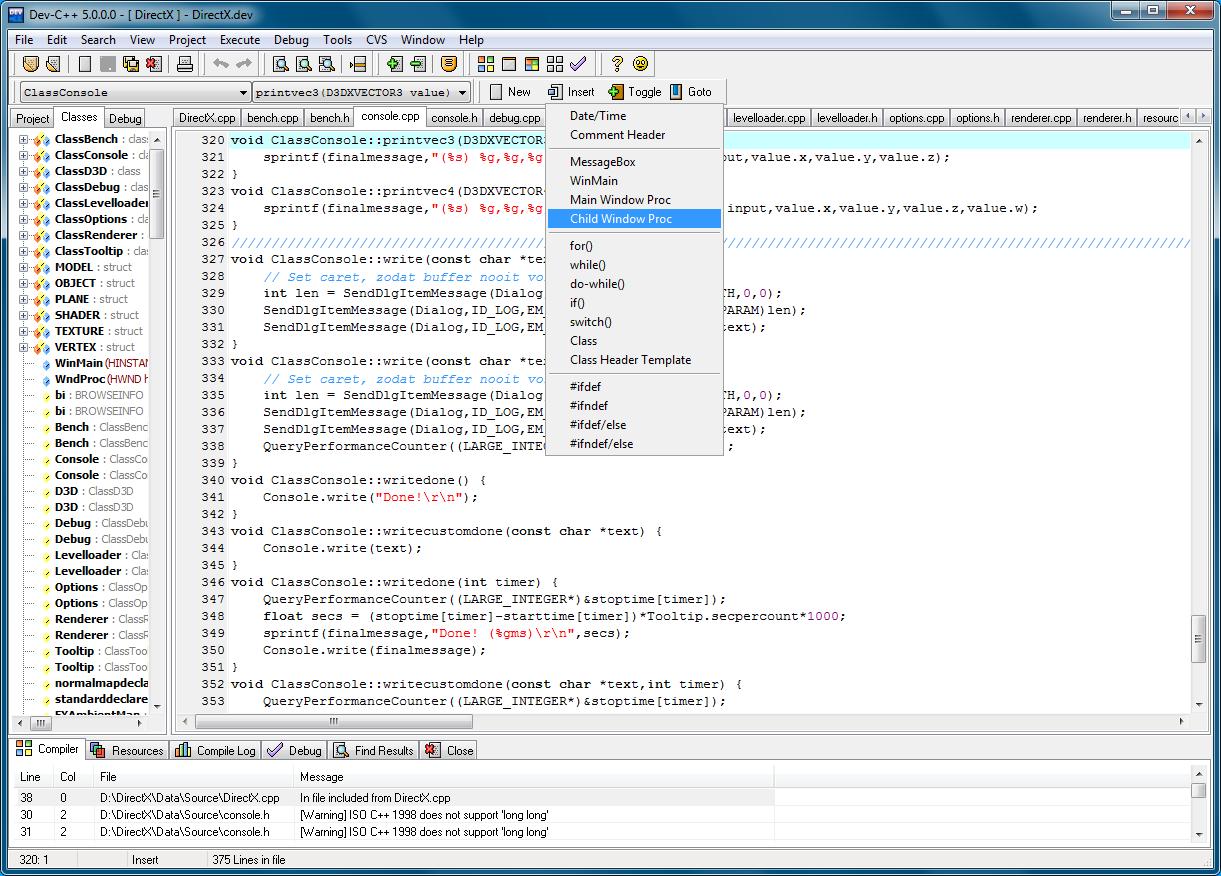Click the Goto button
1221x876 pixels.
coord(693,91)
